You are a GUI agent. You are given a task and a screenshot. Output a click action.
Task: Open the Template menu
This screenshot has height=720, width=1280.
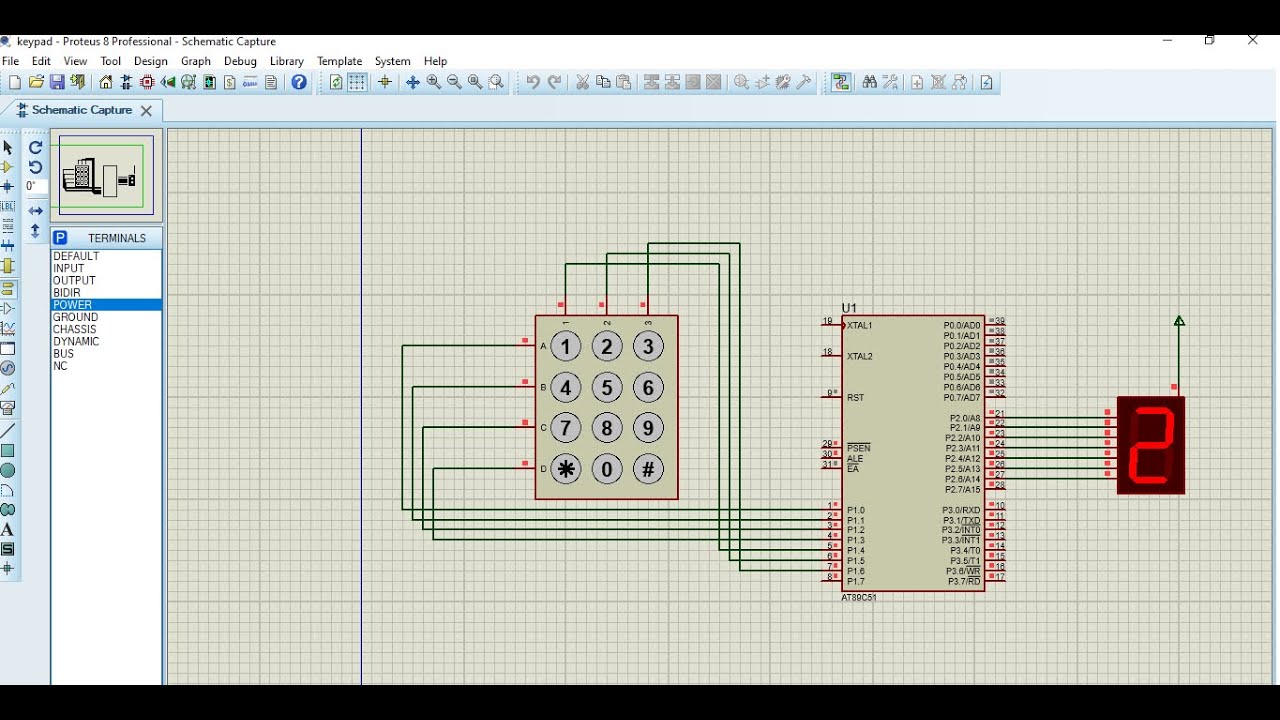(x=340, y=61)
